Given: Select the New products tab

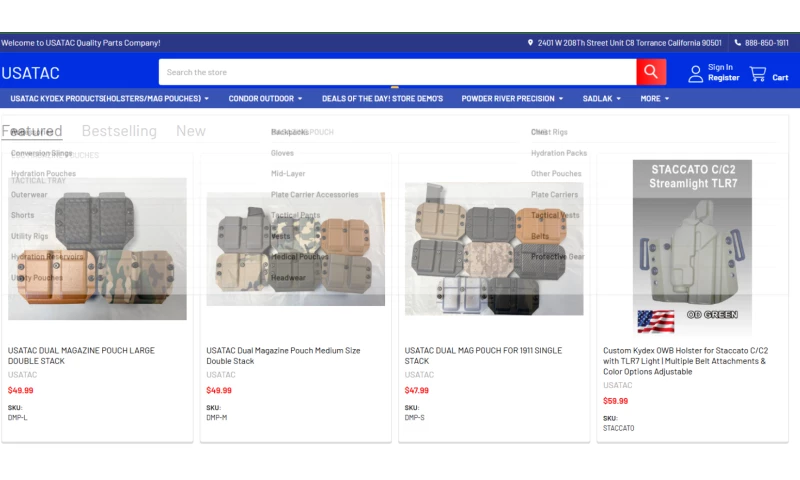Looking at the screenshot, I should 191,131.
